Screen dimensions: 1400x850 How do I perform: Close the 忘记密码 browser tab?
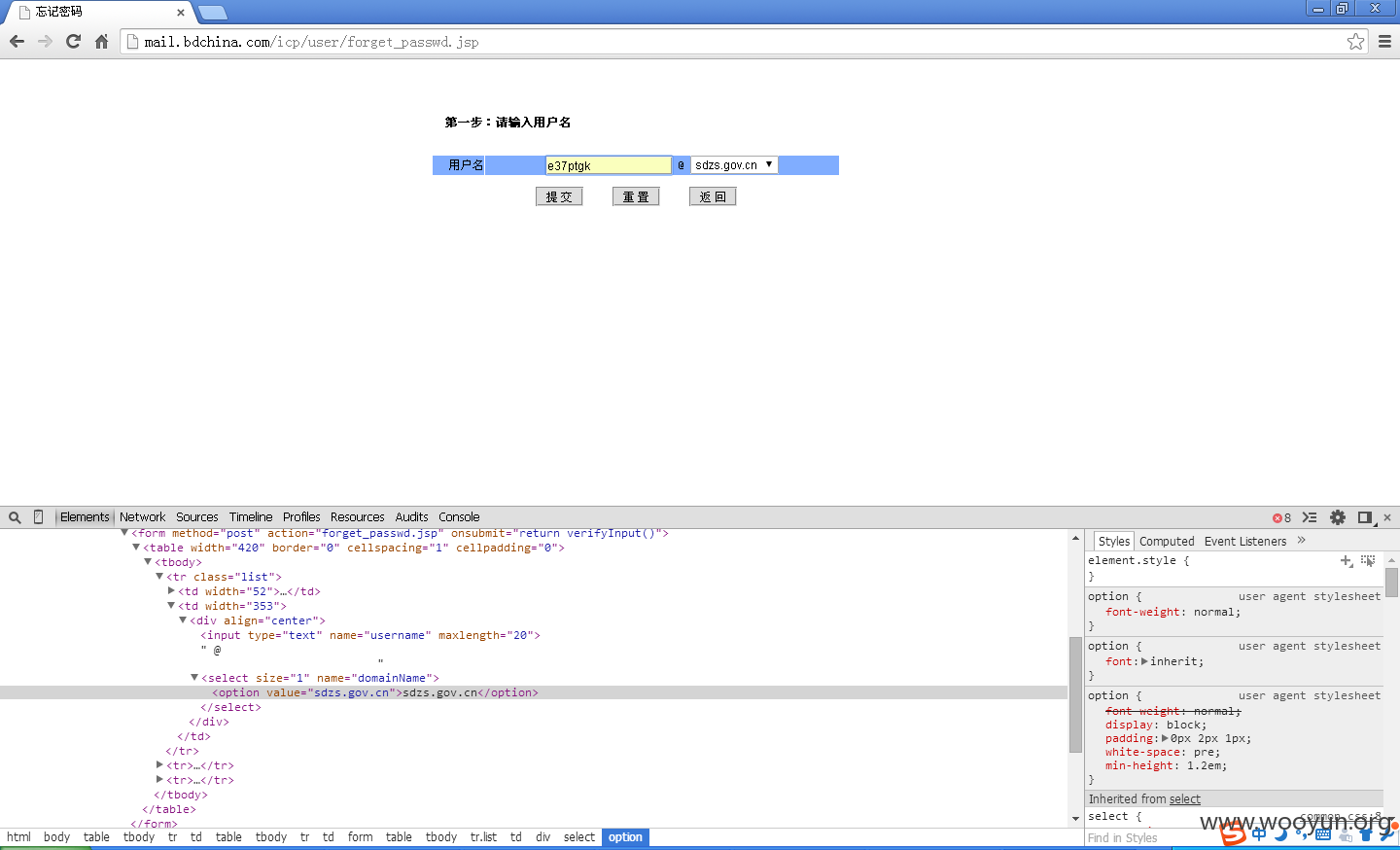[181, 13]
